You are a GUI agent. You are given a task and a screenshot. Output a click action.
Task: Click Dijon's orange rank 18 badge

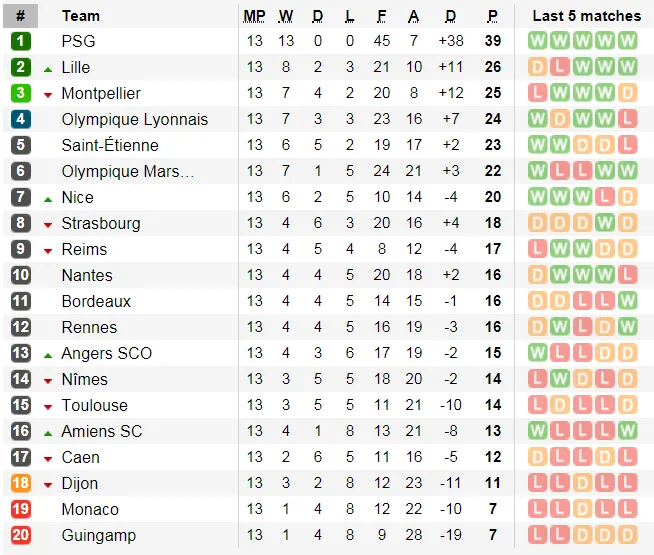(x=21, y=483)
